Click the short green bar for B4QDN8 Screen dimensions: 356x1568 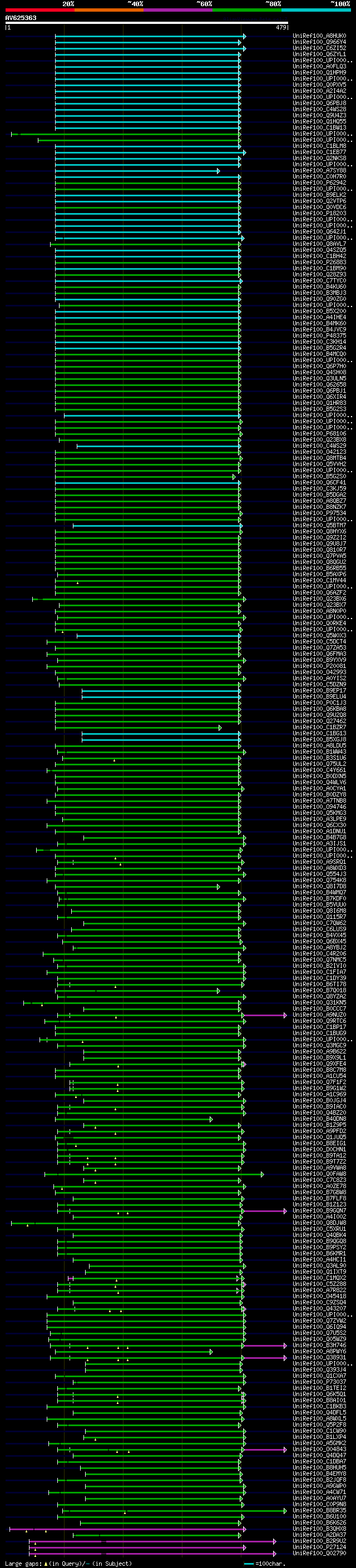134,1119
